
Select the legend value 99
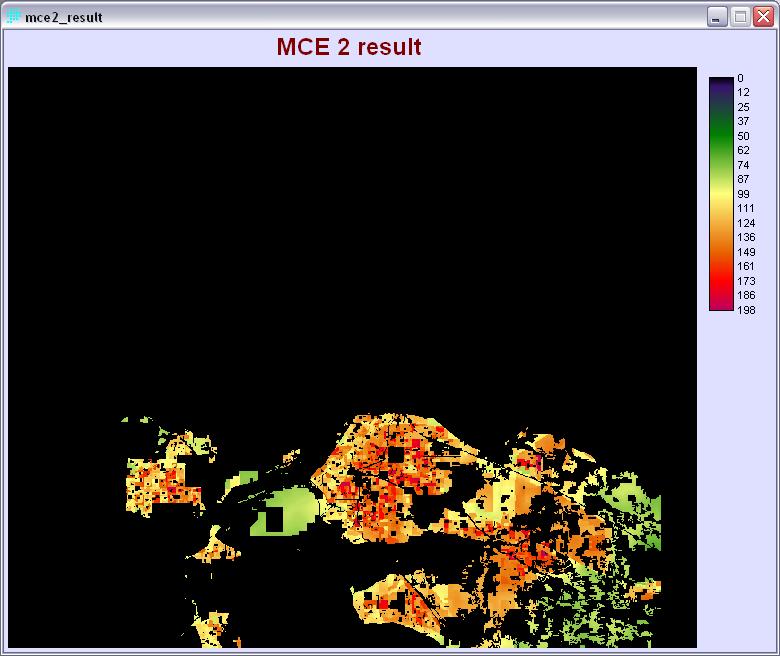[x=743, y=194]
